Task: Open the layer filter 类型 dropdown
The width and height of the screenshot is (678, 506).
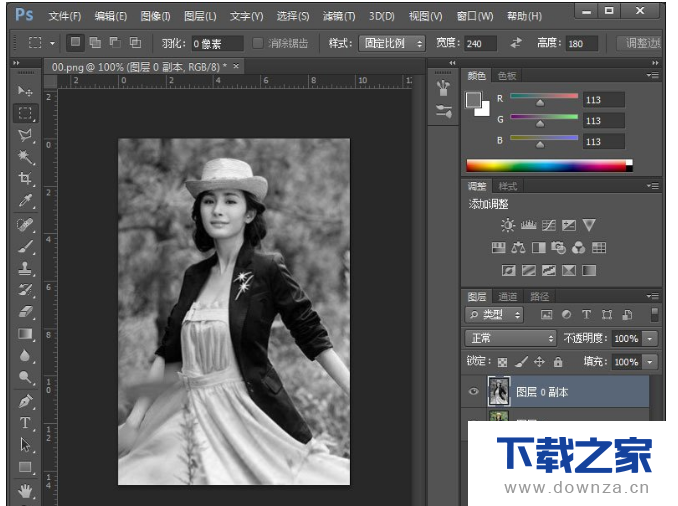Action: click(494, 315)
